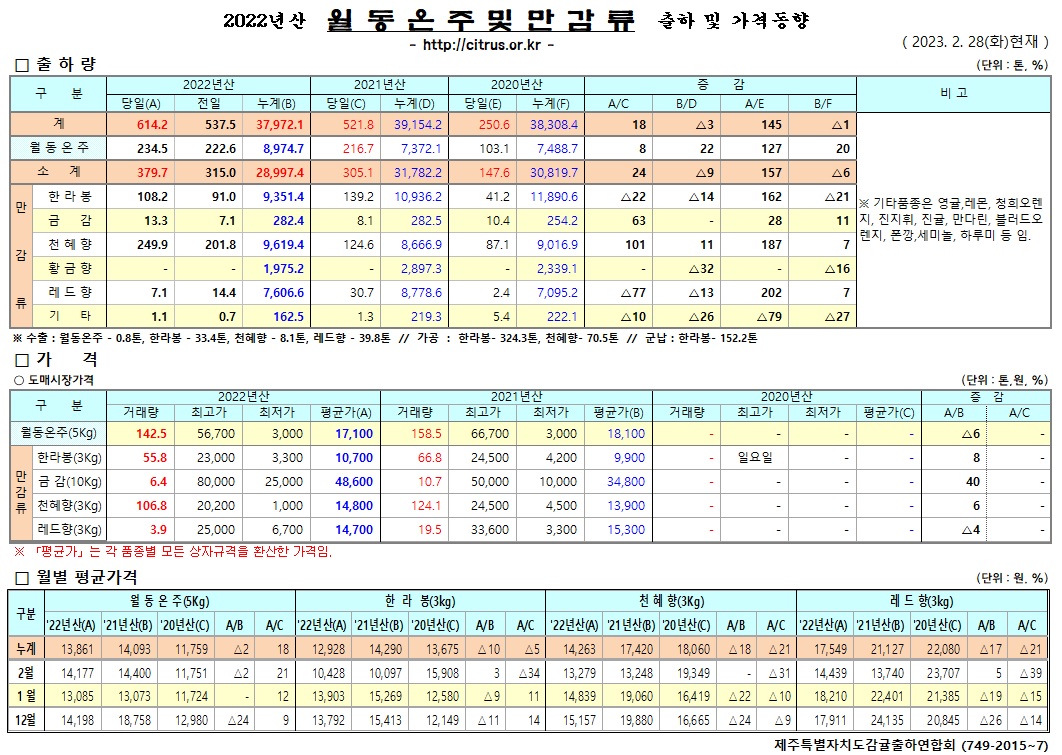Viewport: 1062px width, 755px height.
Task: Click the 월동온주(5Kg) row label in price table
Action: click(57, 433)
